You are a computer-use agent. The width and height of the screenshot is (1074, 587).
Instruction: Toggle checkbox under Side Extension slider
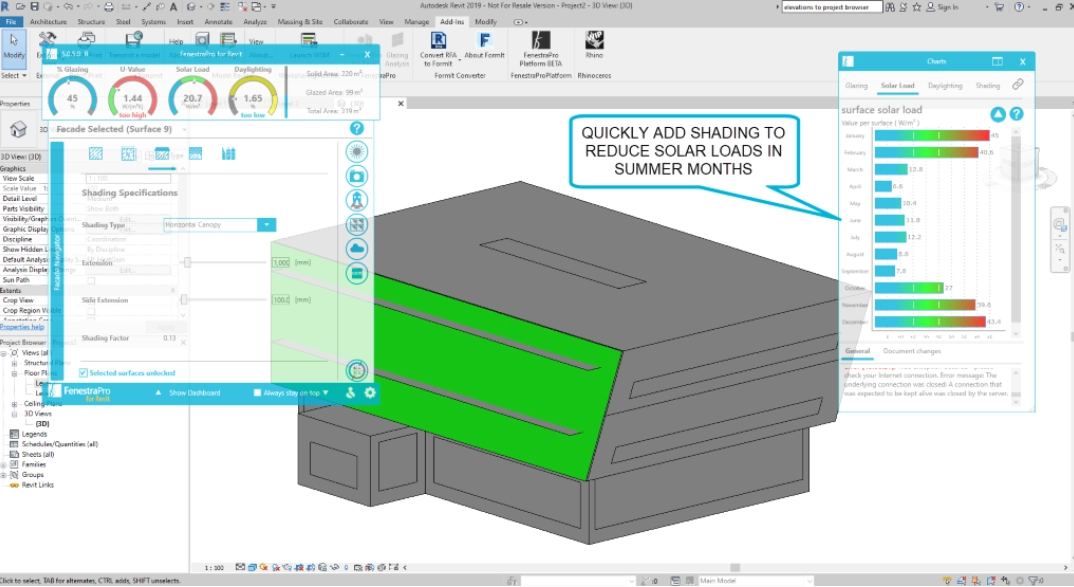point(91,312)
